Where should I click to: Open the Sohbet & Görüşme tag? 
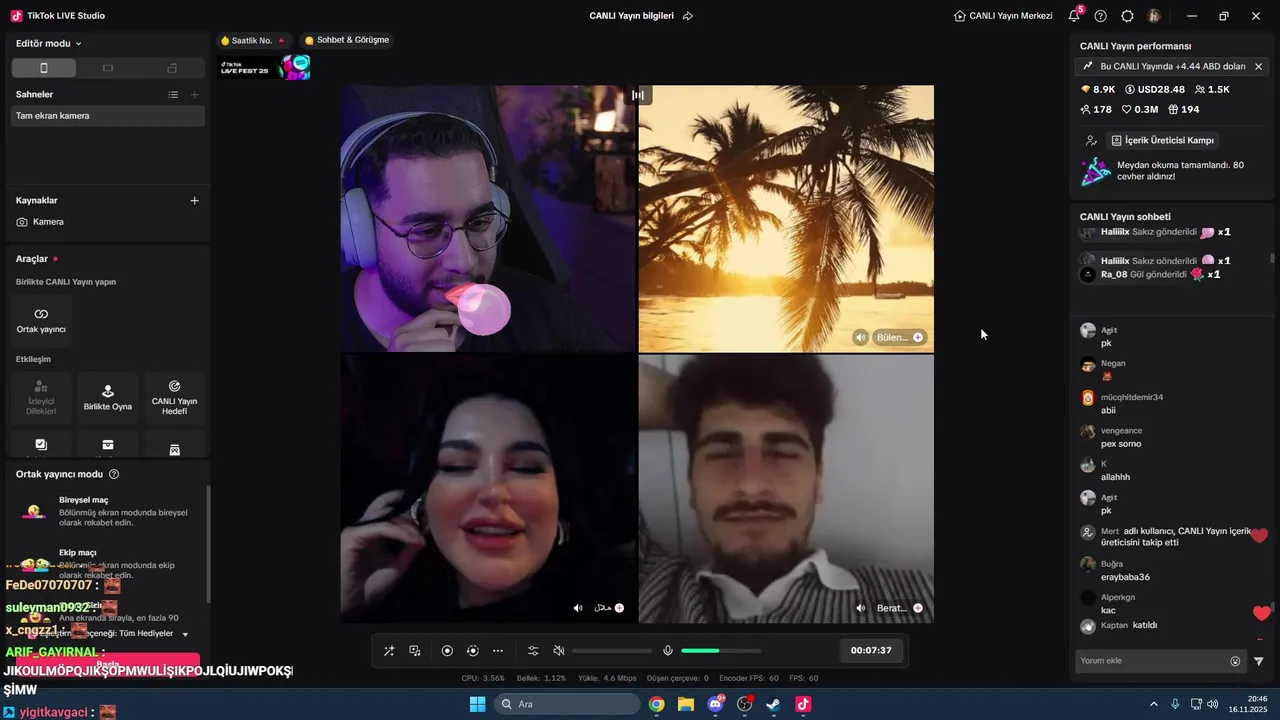click(347, 40)
